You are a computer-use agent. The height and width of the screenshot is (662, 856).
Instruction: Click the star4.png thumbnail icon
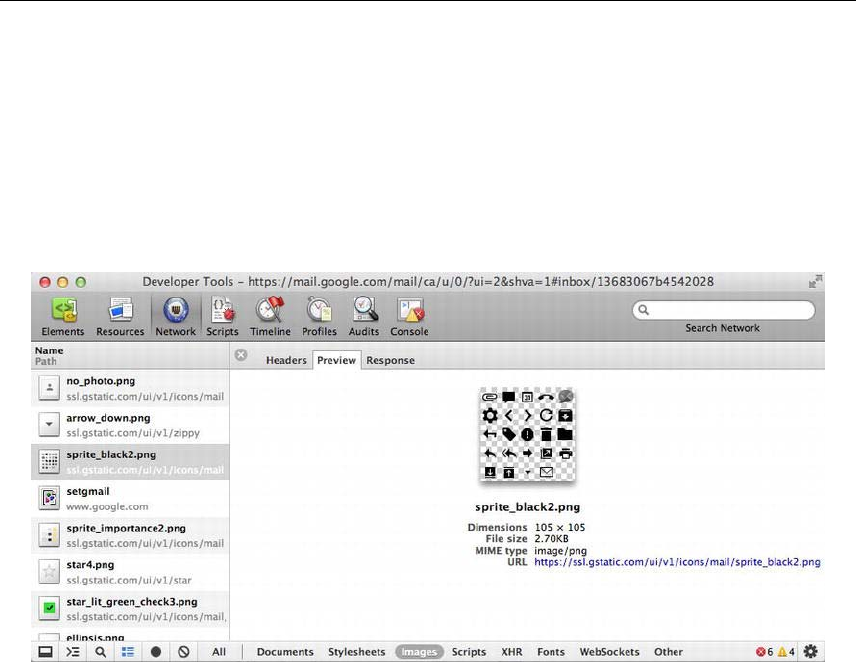(49, 571)
